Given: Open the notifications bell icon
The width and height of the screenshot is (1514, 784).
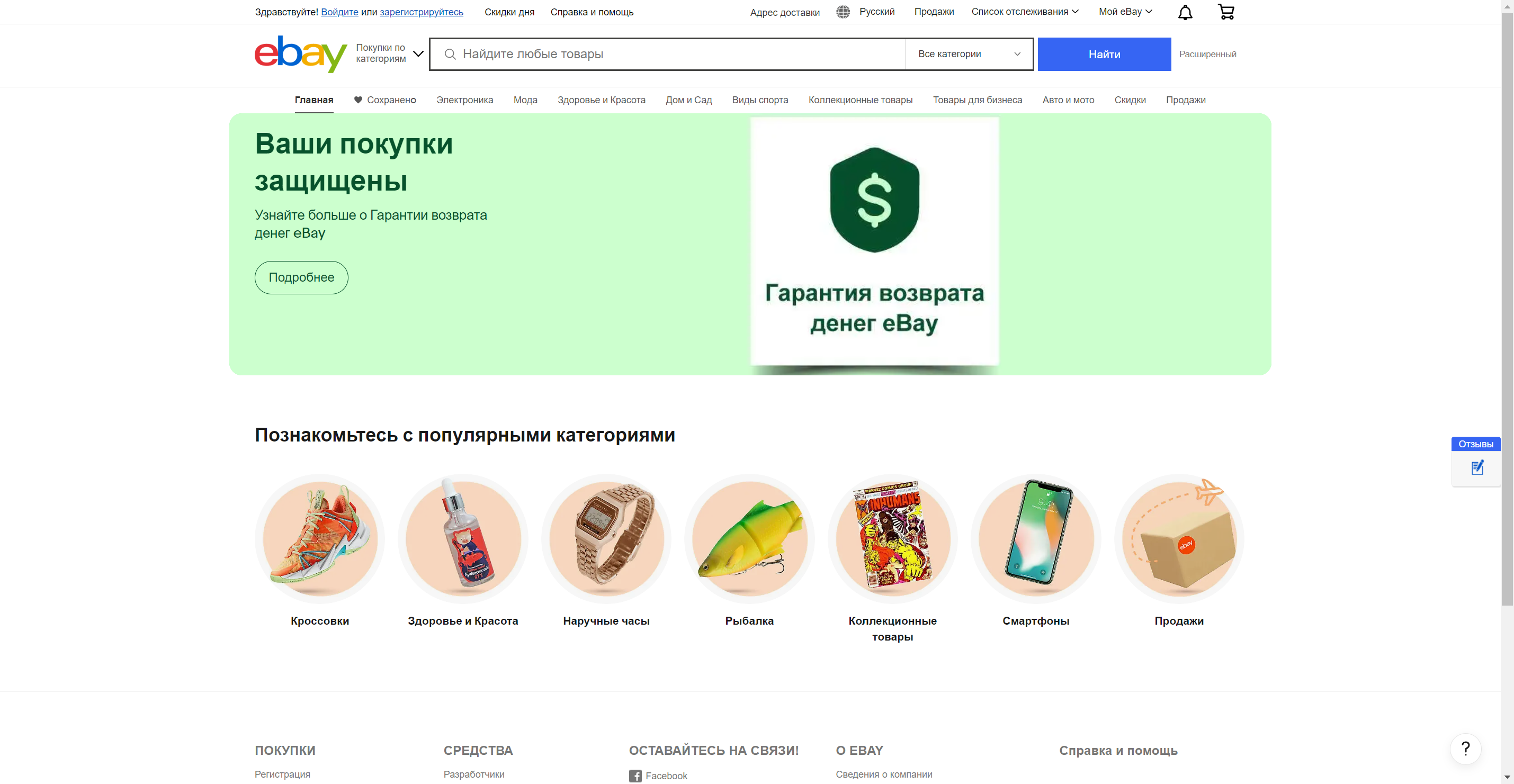Looking at the screenshot, I should pyautogui.click(x=1185, y=12).
